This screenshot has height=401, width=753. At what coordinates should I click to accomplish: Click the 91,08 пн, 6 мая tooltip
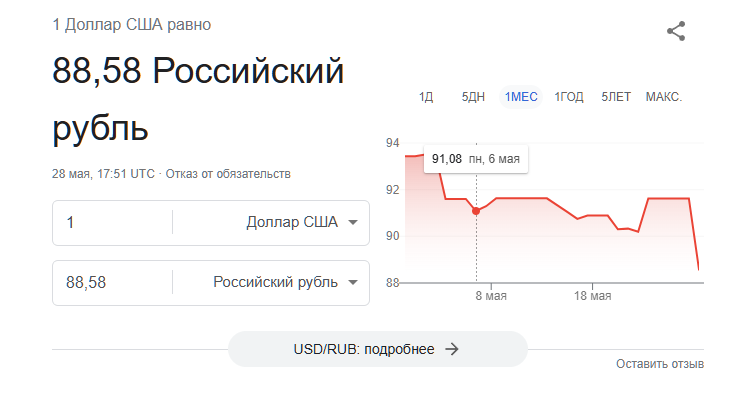pyautogui.click(x=476, y=159)
